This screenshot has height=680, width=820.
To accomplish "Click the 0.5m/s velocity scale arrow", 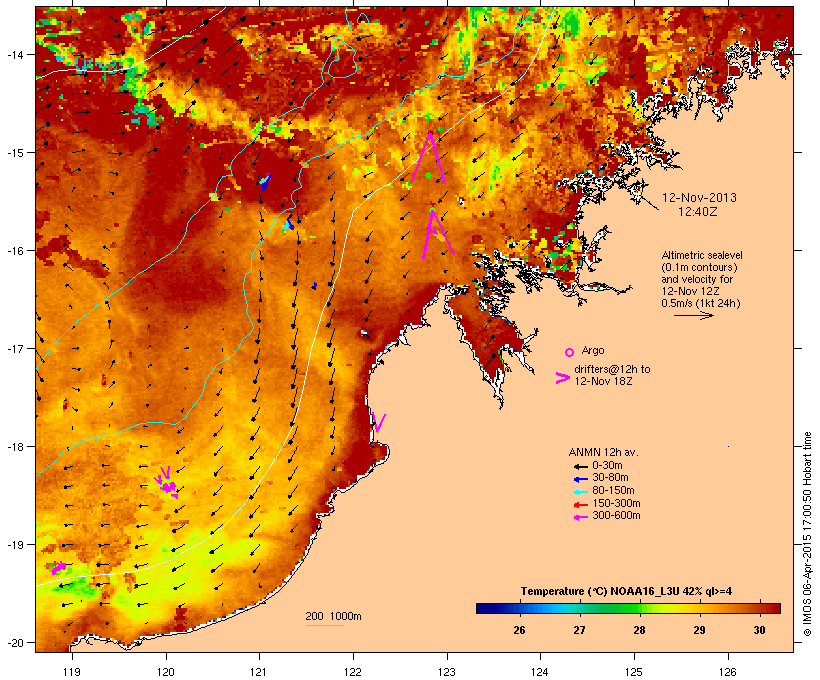I will [693, 315].
